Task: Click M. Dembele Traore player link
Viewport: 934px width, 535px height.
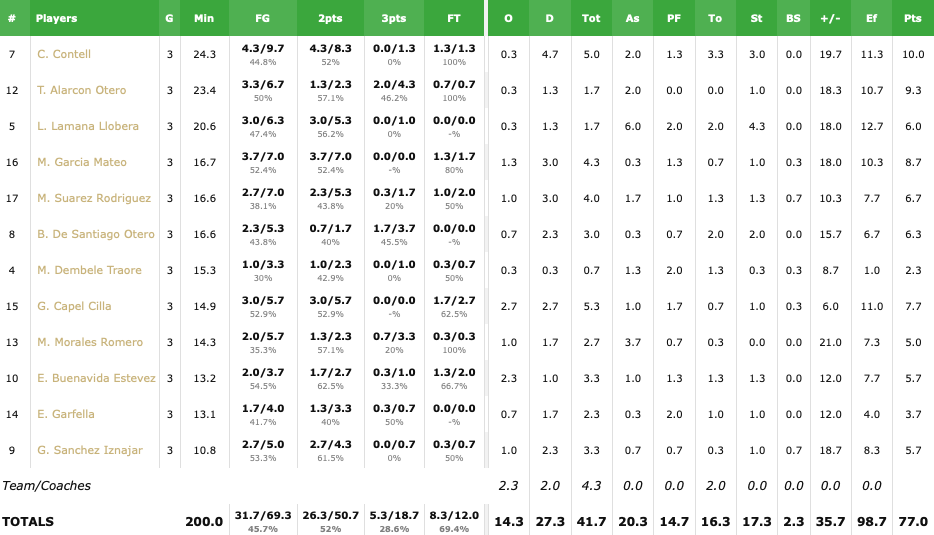Action: coord(89,270)
